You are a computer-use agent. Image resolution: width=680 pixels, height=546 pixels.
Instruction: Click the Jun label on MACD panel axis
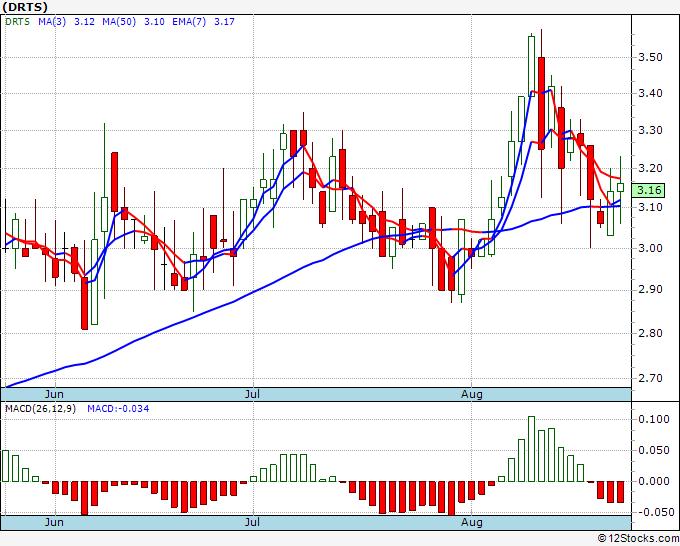pyautogui.click(x=54, y=522)
